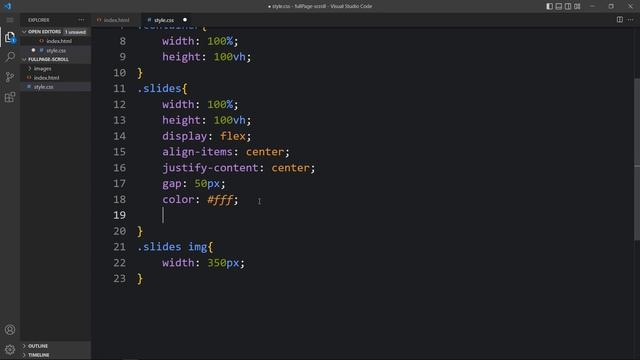Click line number 11 in the gutter
This screenshot has width=640, height=360.
click(120, 89)
